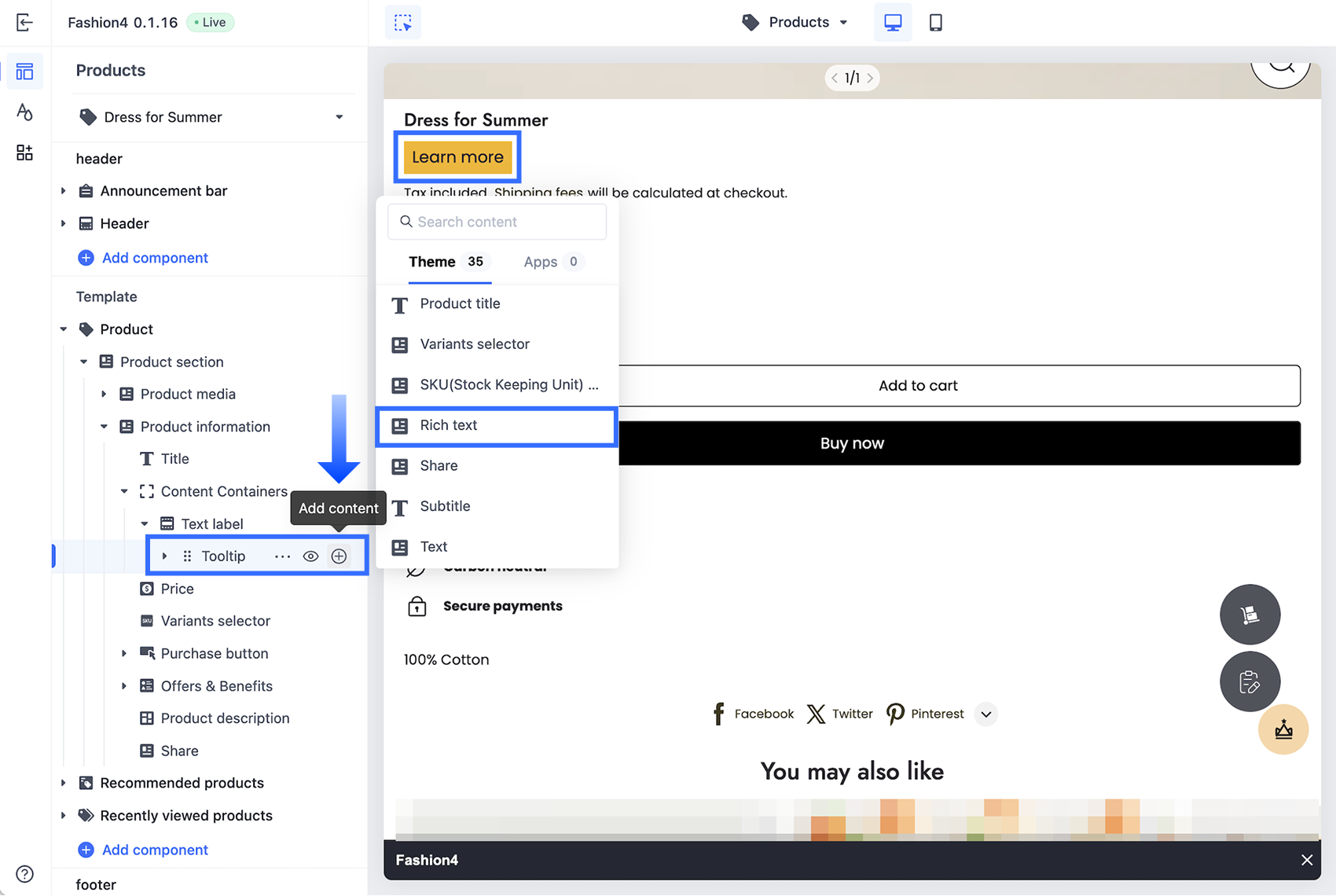Select Rich text from content list
1336x896 pixels.
497,425
